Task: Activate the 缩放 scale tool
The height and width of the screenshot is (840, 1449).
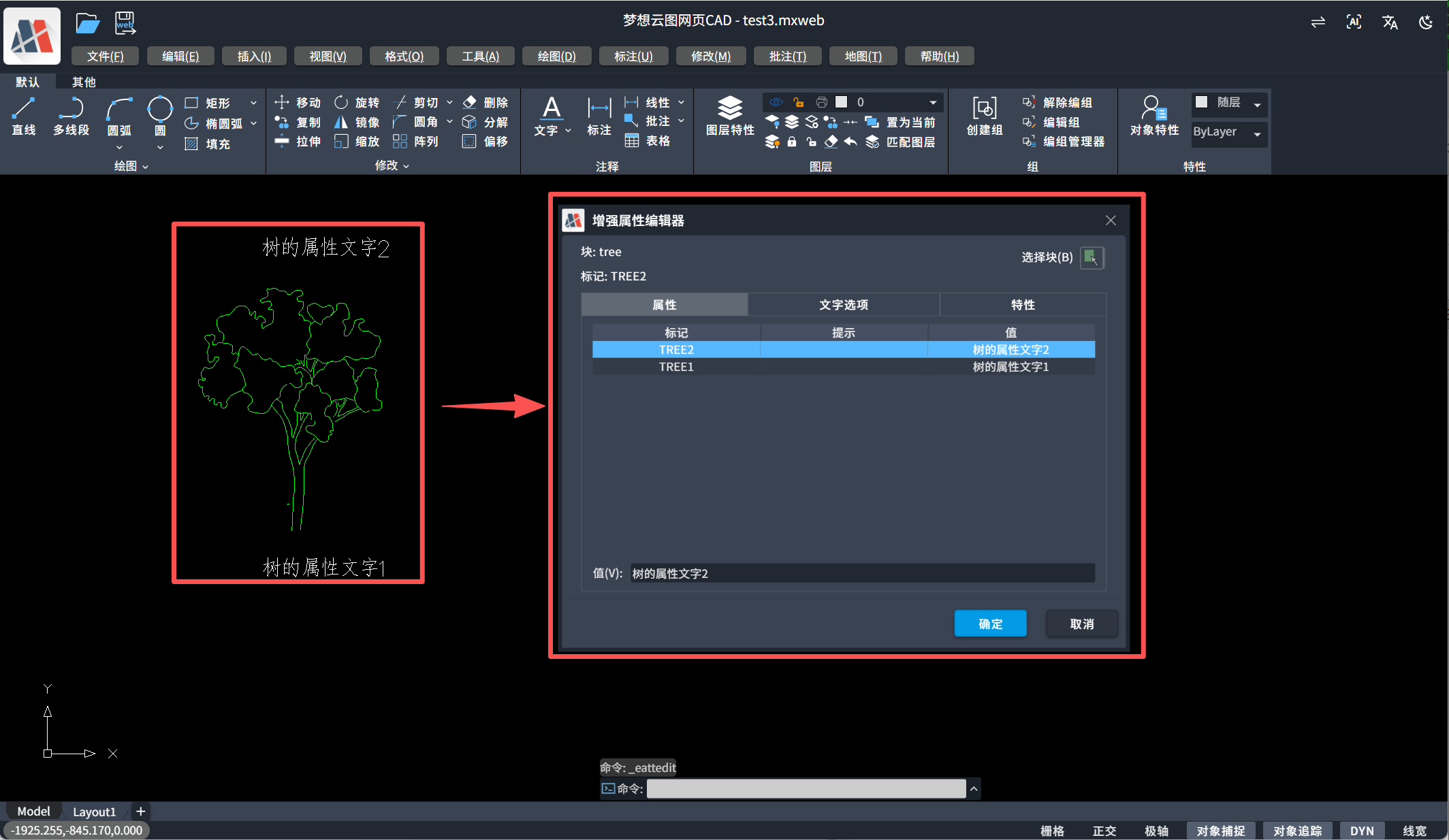Action: click(357, 142)
